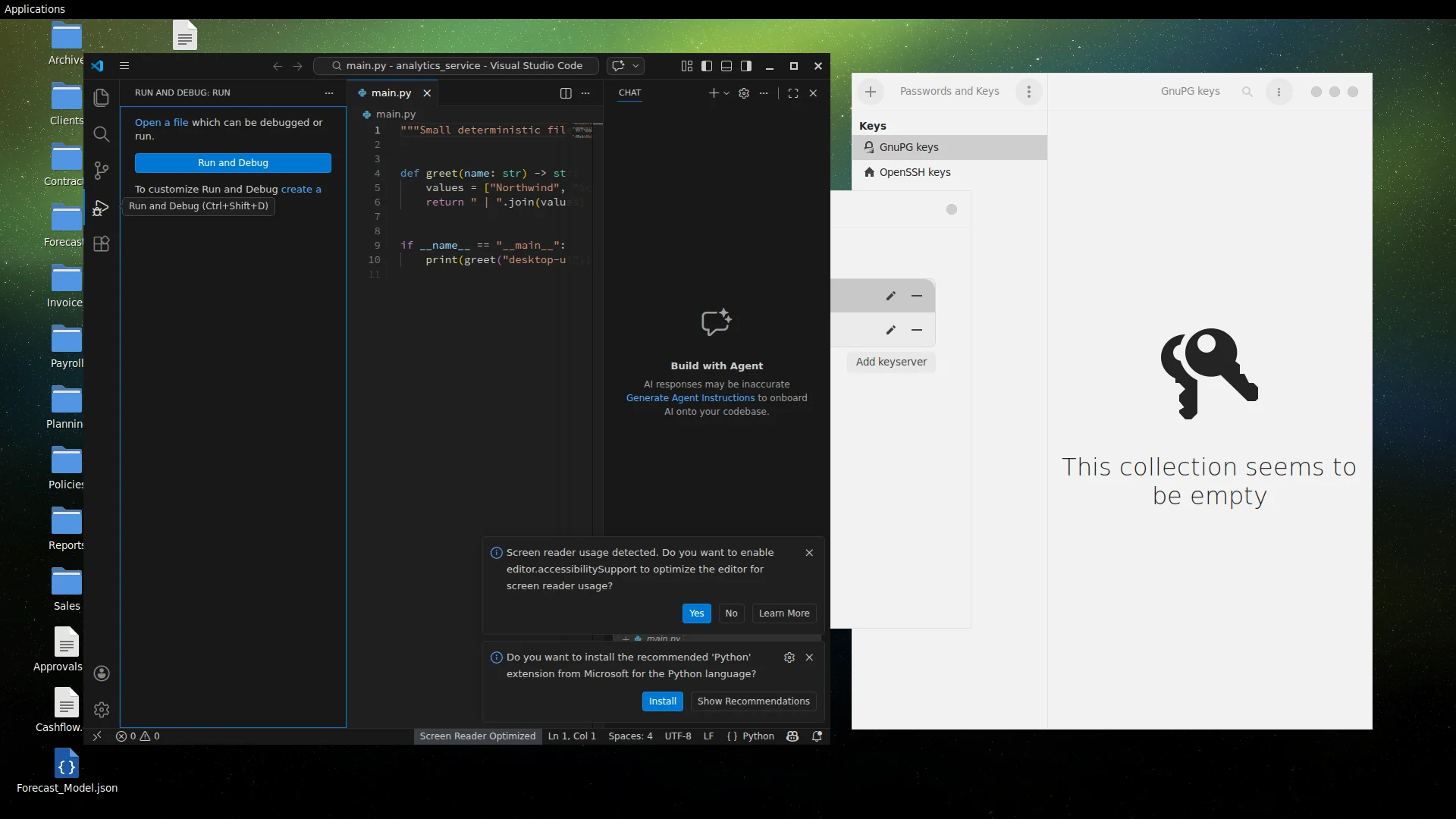The image size is (1456, 819).
Task: Open editor more actions menu
Action: (585, 93)
